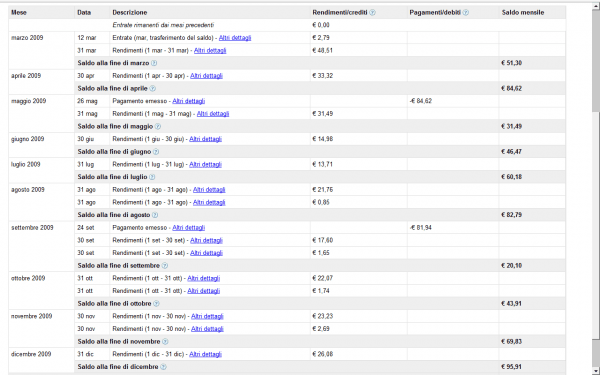
Task: Click the Saldo mensile column header
Action: point(523,13)
